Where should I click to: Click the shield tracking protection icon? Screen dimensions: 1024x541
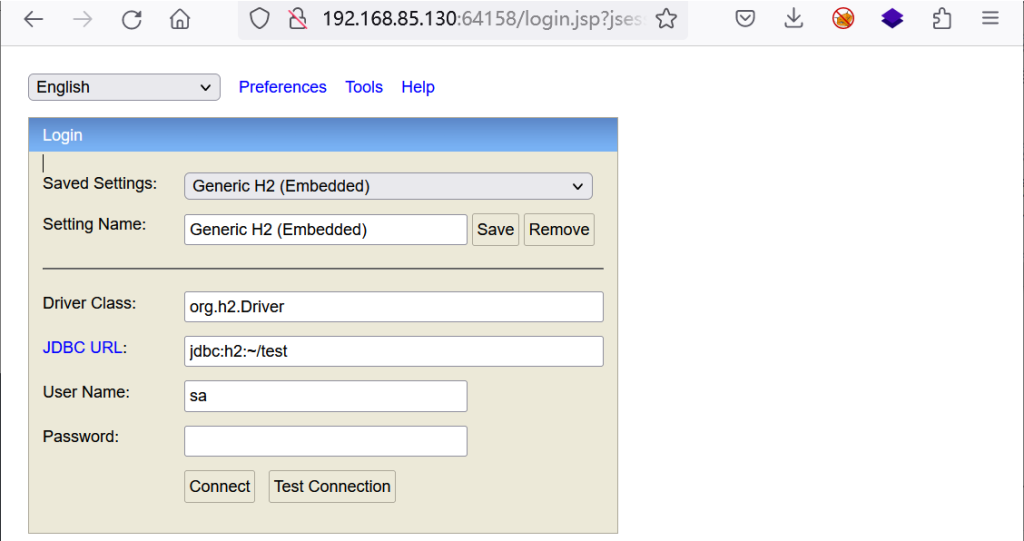click(259, 19)
